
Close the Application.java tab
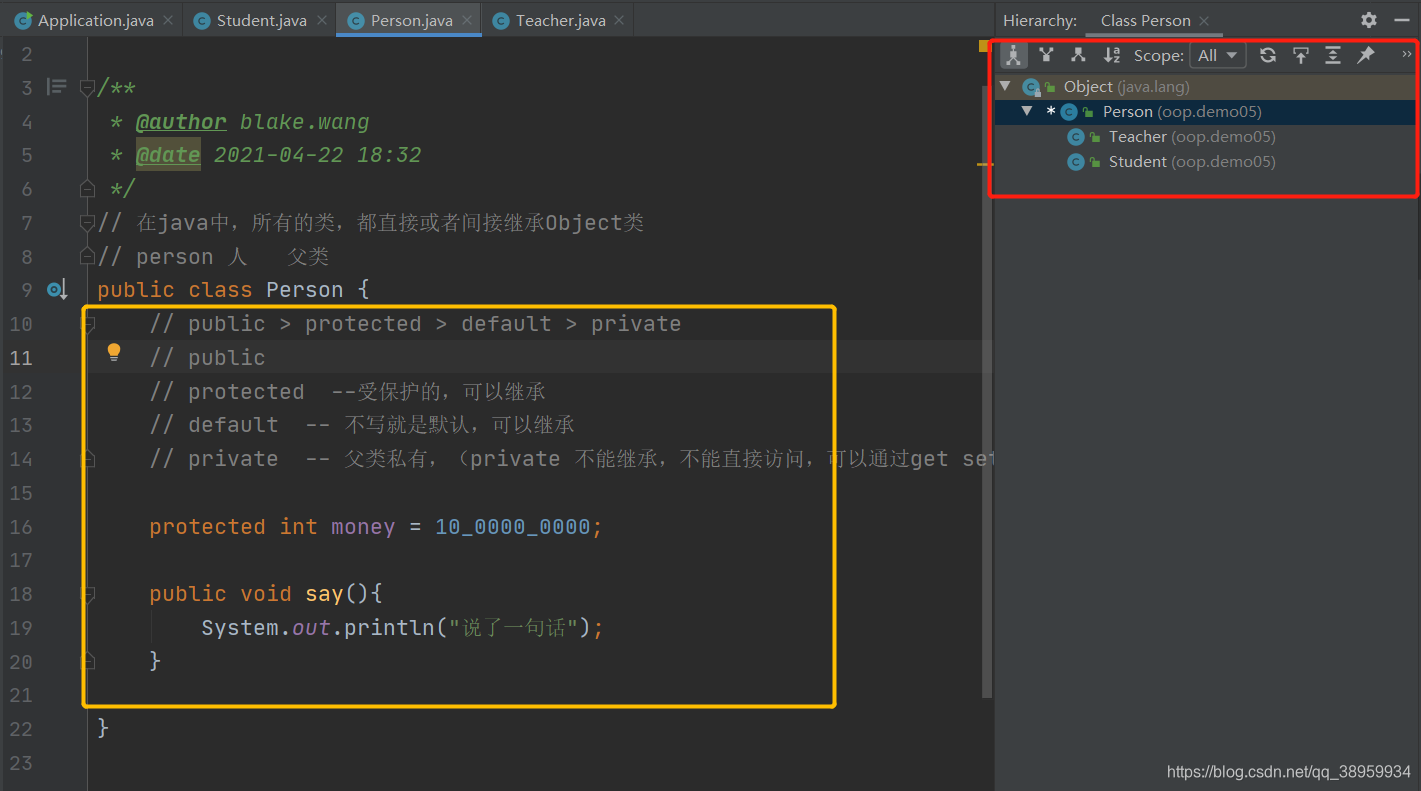(x=167, y=20)
